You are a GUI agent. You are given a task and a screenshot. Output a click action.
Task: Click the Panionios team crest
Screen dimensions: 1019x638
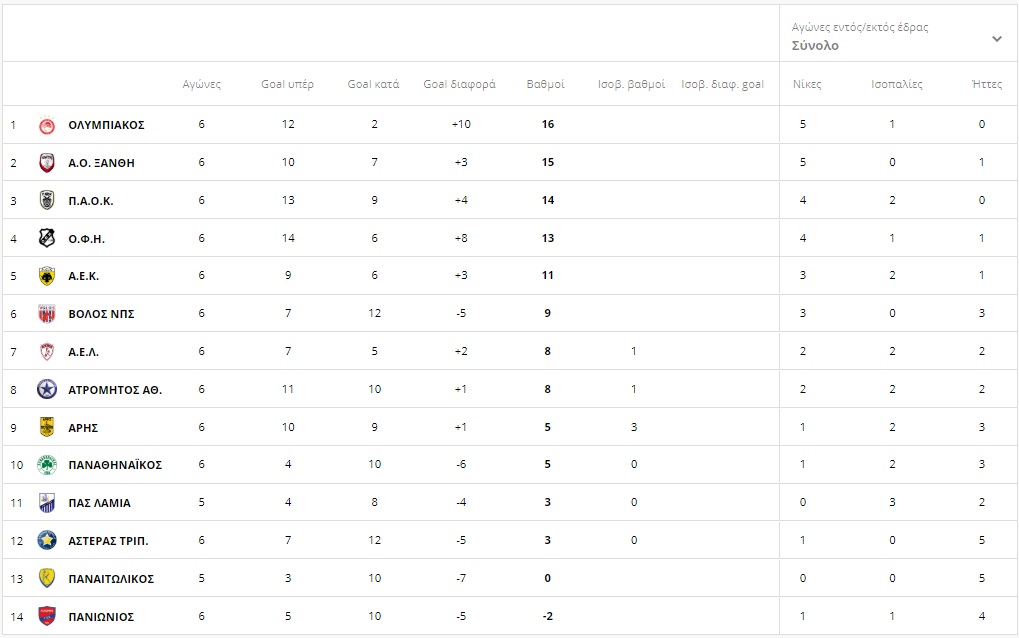pyautogui.click(x=47, y=616)
